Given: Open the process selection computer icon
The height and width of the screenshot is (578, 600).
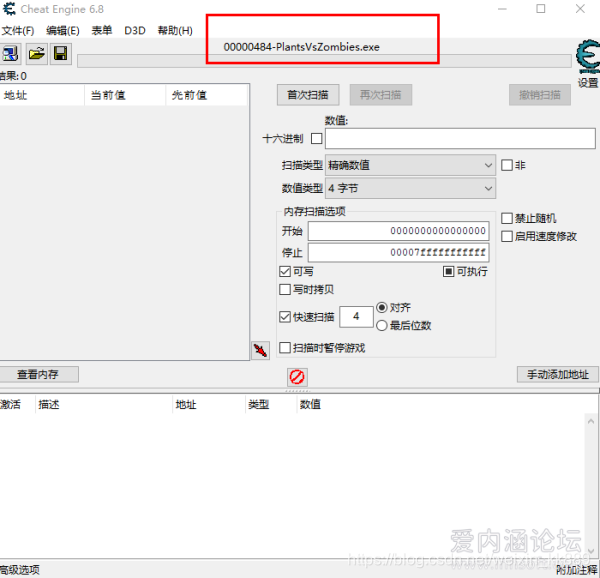Looking at the screenshot, I should pos(10,54).
